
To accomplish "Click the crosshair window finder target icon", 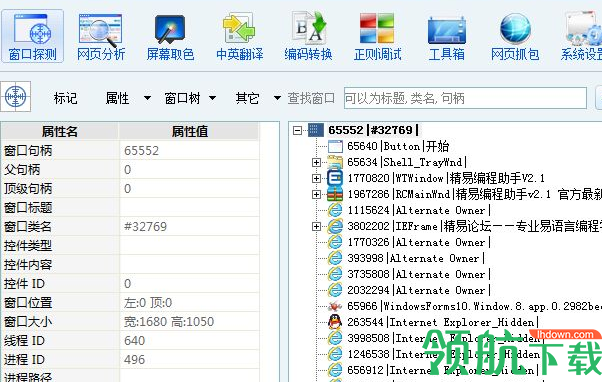I will pyautogui.click(x=15, y=96).
